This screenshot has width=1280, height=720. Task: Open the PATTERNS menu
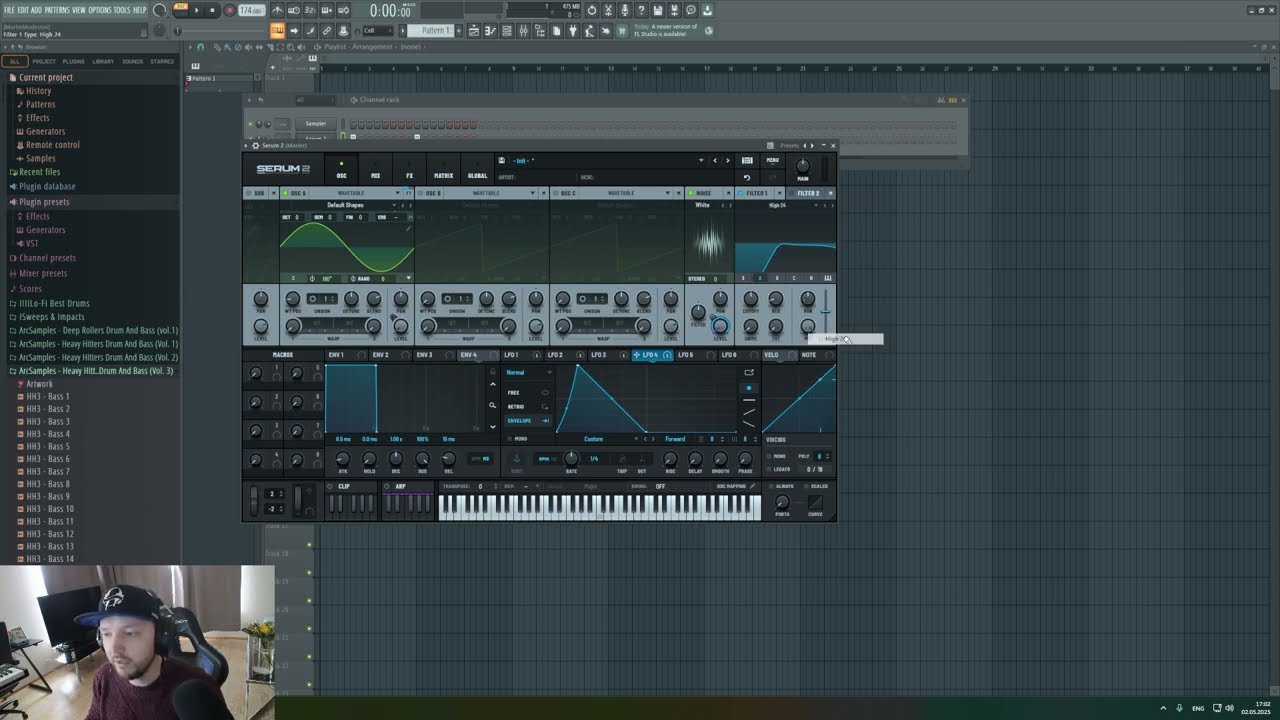(57, 10)
